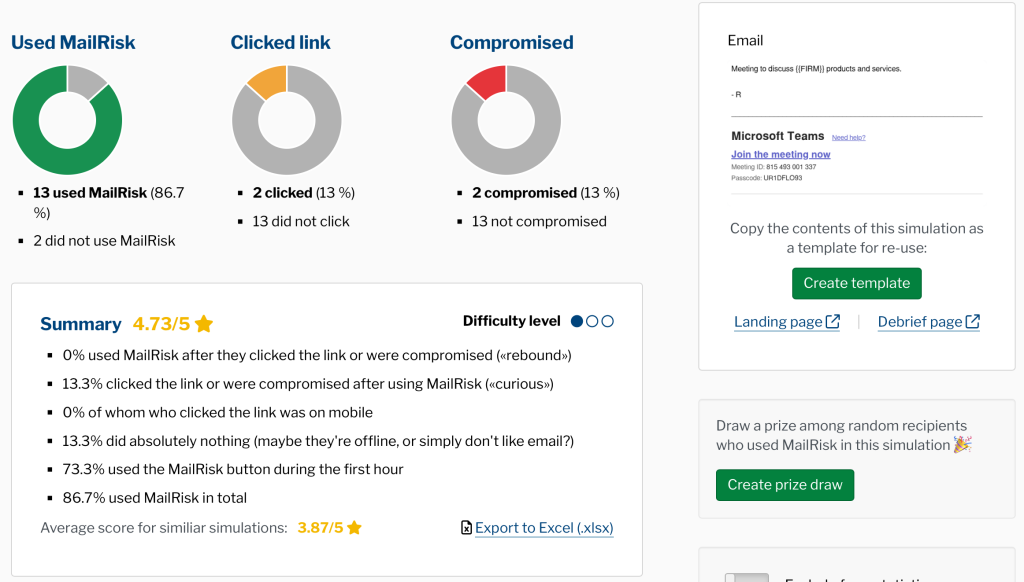Click the star next to the 3.87/5 average score
Image resolution: width=1024 pixels, height=582 pixels.
pyautogui.click(x=354, y=528)
